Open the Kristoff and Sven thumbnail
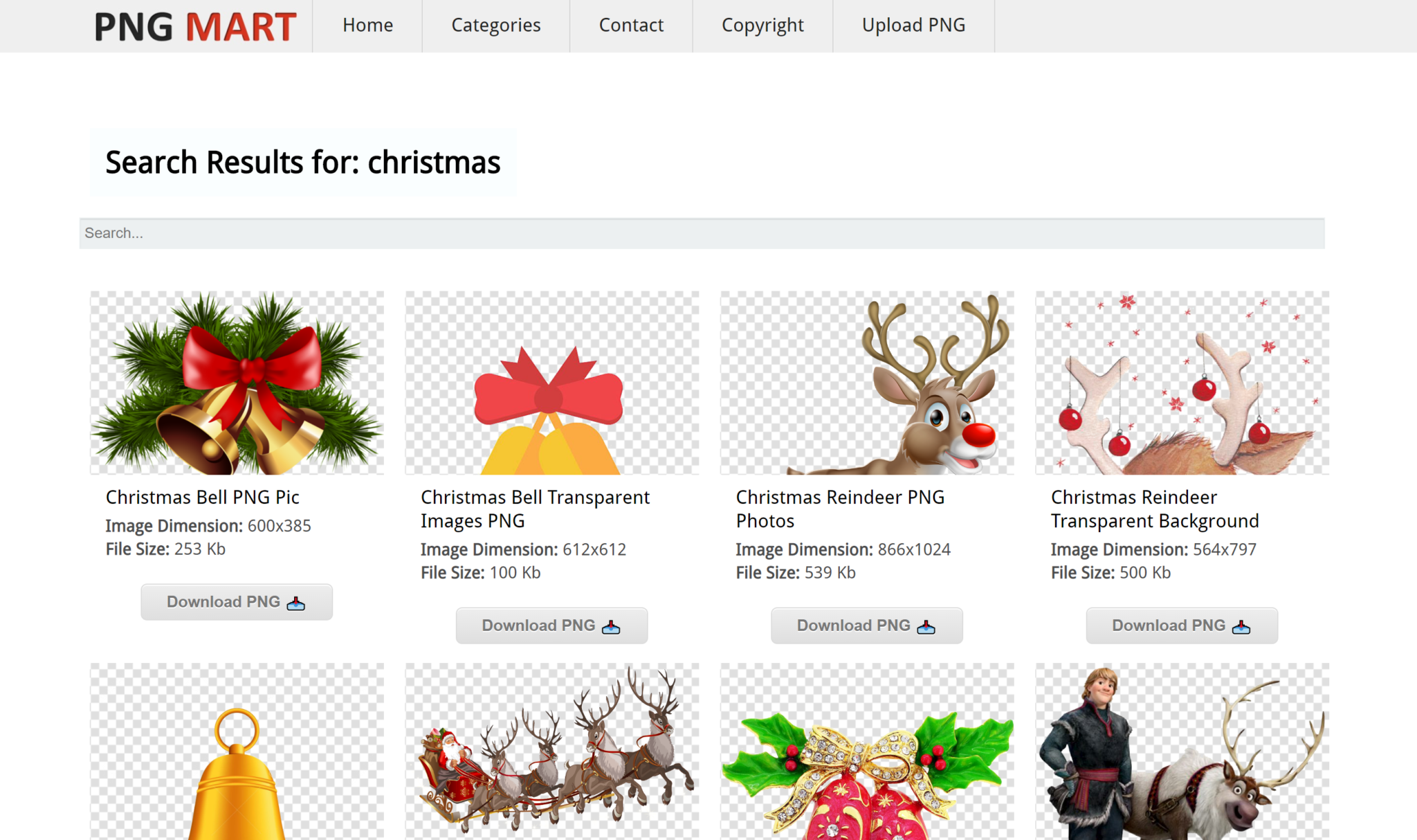This screenshot has width=1417, height=840. (x=1182, y=751)
